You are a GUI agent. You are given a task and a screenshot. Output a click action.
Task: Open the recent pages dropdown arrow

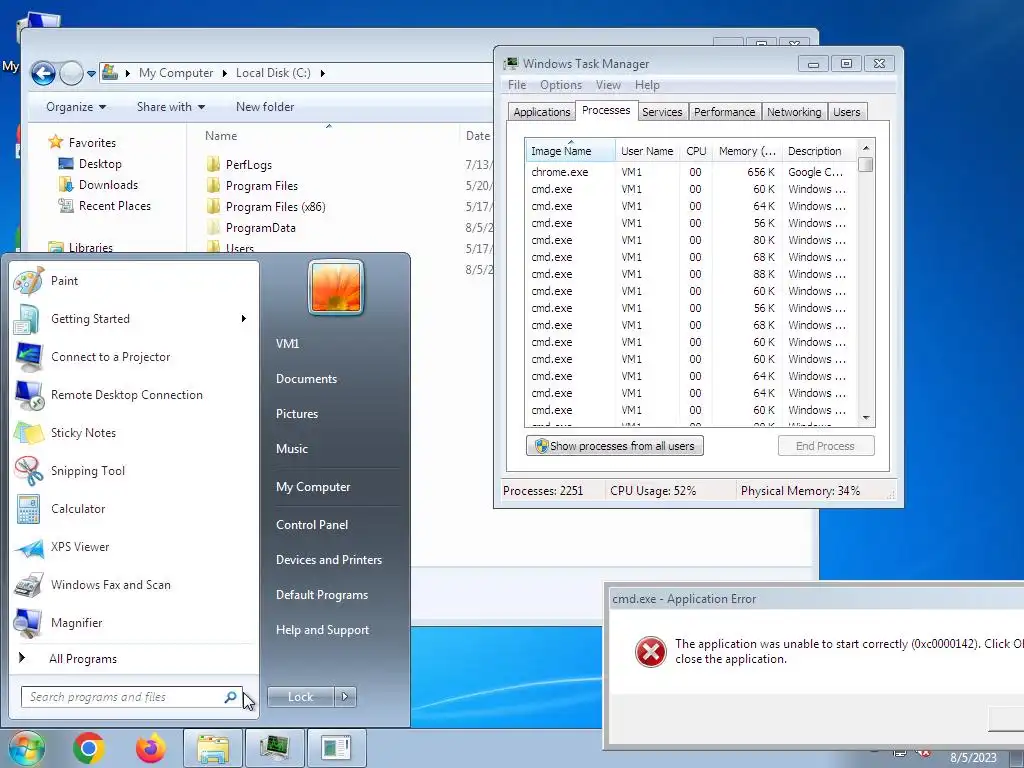tap(91, 74)
